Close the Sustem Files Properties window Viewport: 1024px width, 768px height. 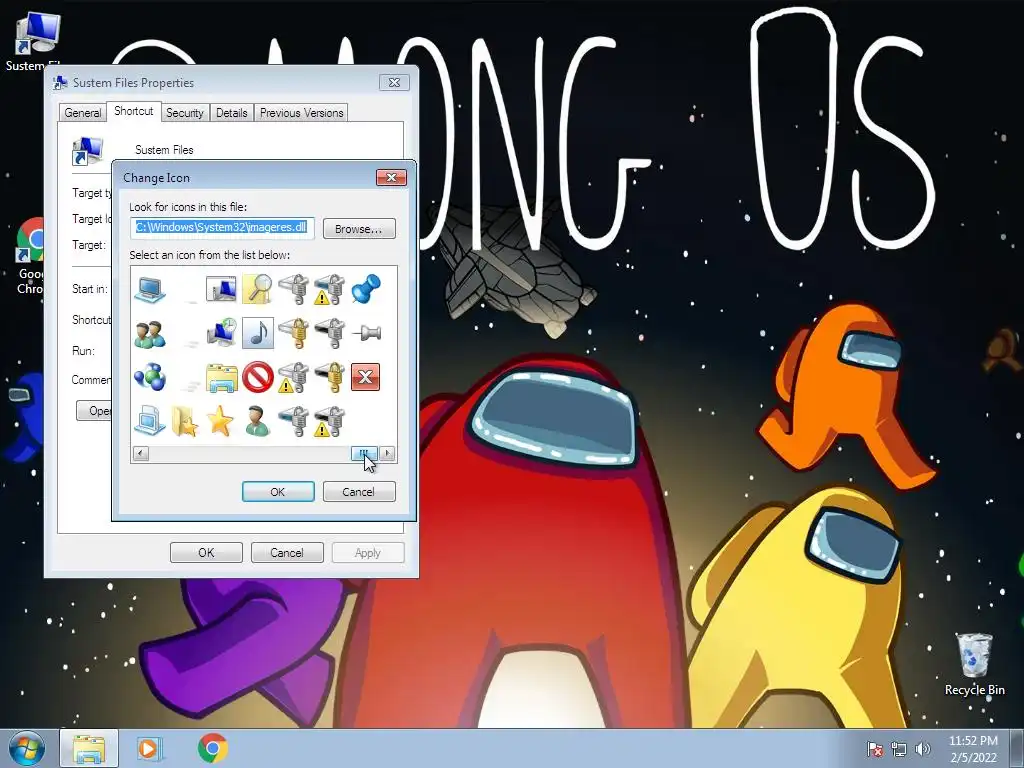tap(394, 82)
